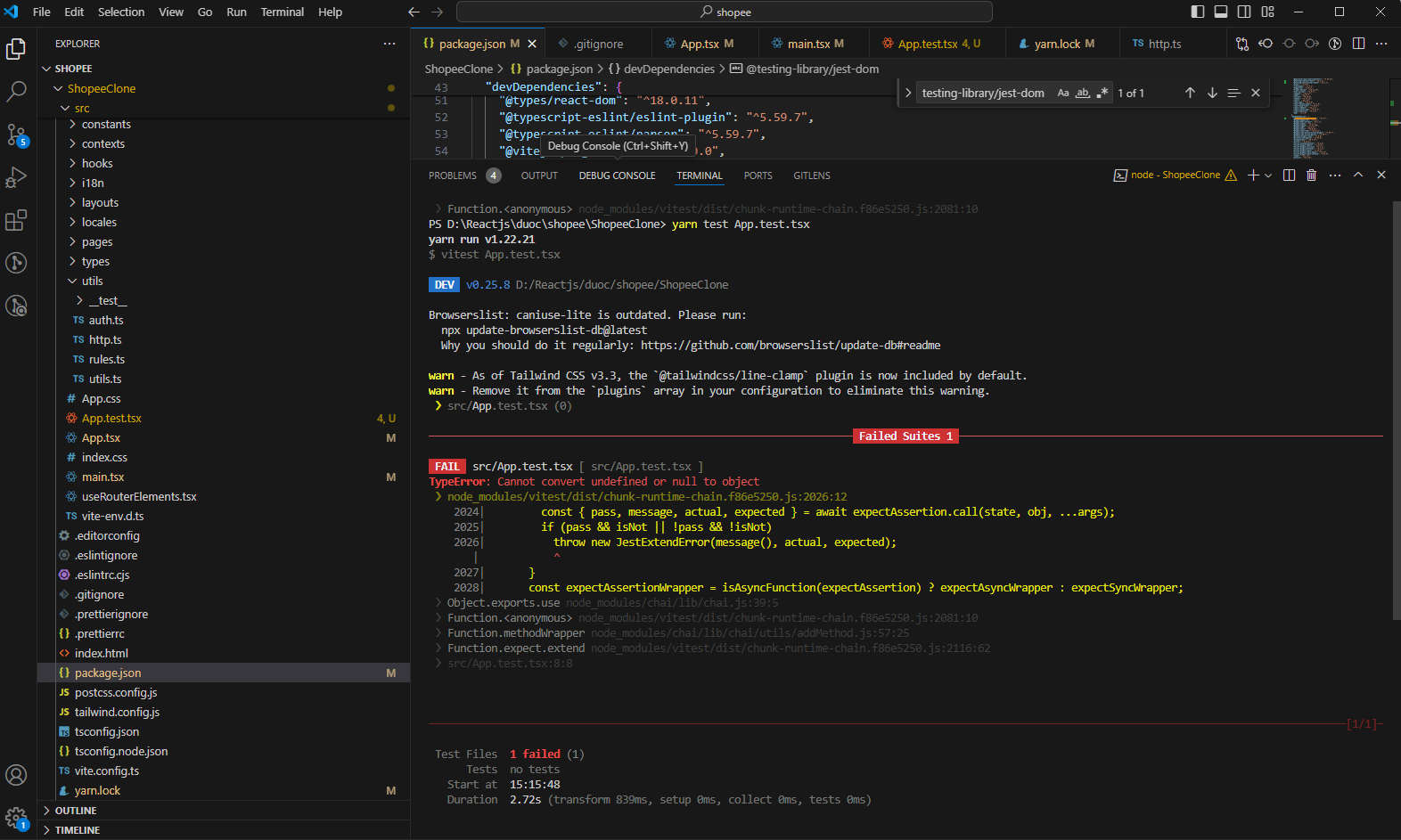Toggle Use Regular Expression in find widget
This screenshot has width=1401, height=840.
[x=1102, y=93]
